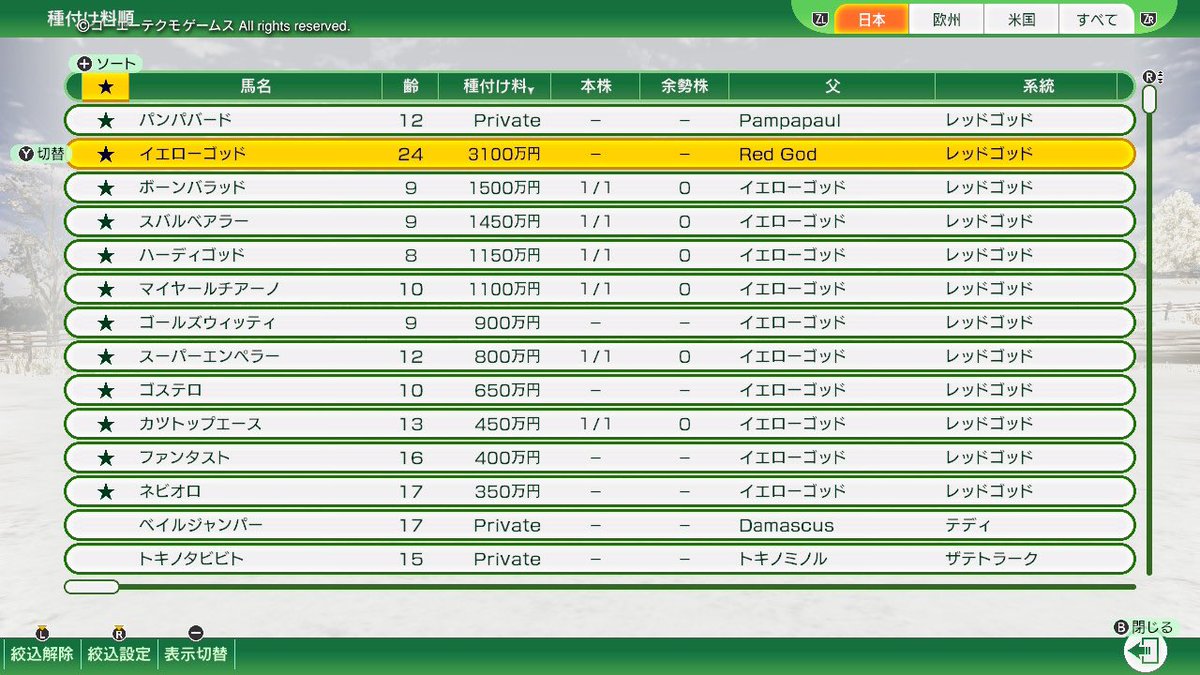Switch to the 米国 region tab
Image resolution: width=1200 pixels, height=675 pixels.
click(1021, 19)
